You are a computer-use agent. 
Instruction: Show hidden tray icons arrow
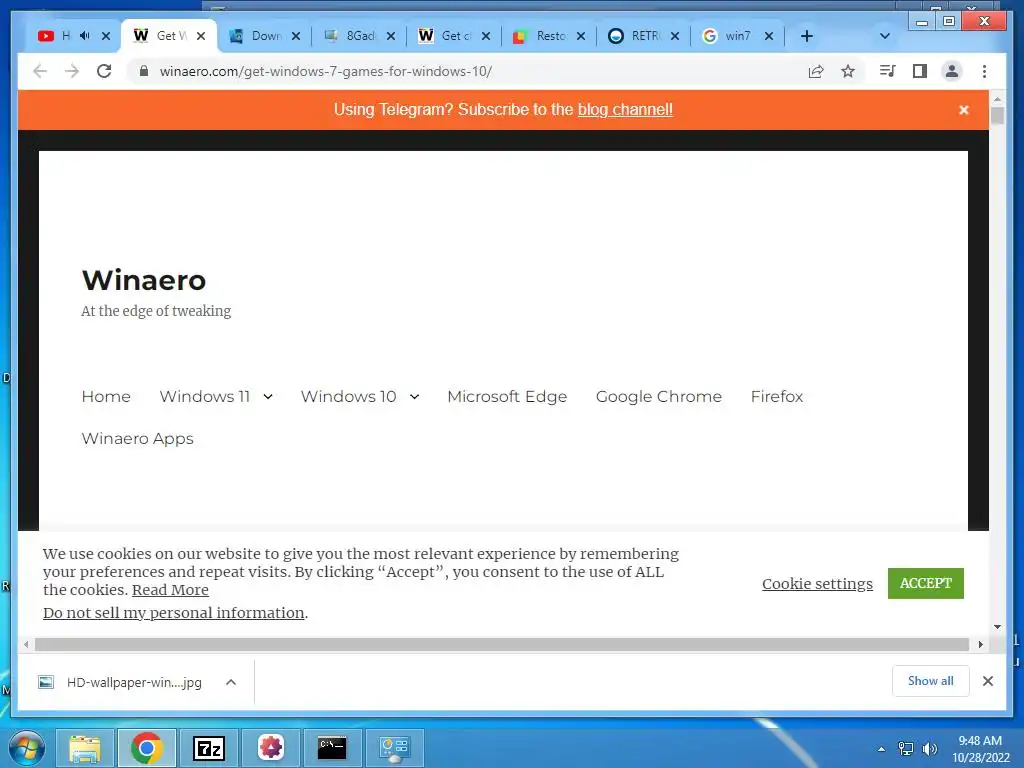(882, 749)
